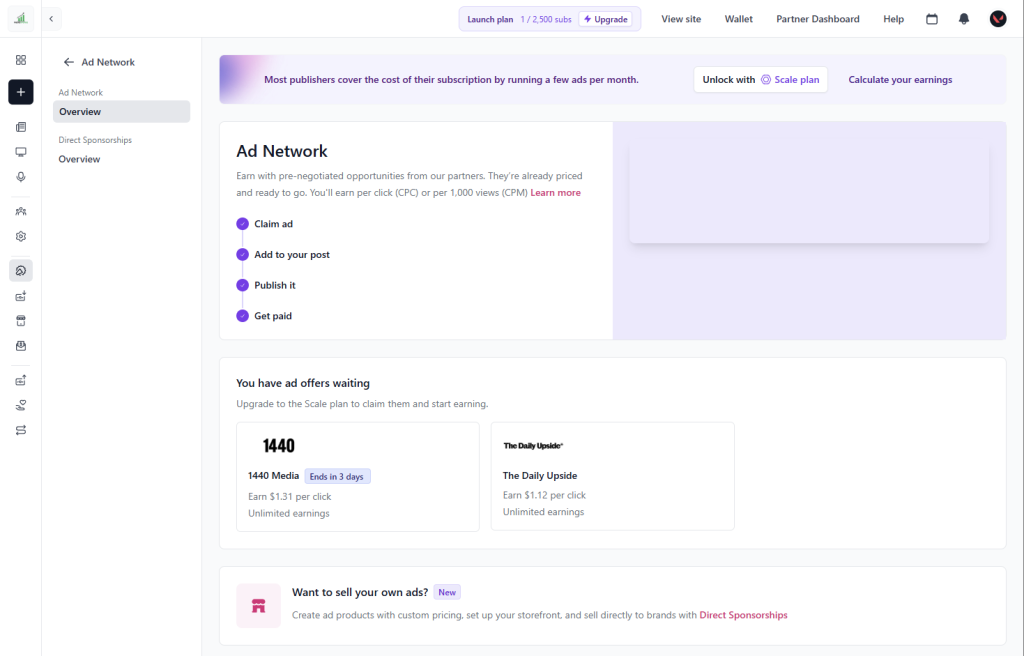1024x656 pixels.
Task: Open Wallet in top navigation
Action: [x=739, y=19]
